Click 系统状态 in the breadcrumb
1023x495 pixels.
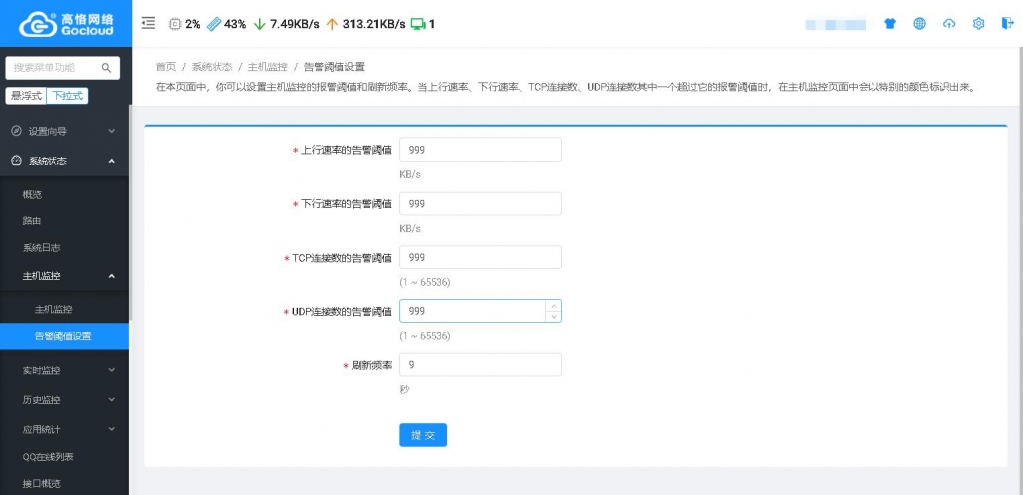click(x=212, y=67)
